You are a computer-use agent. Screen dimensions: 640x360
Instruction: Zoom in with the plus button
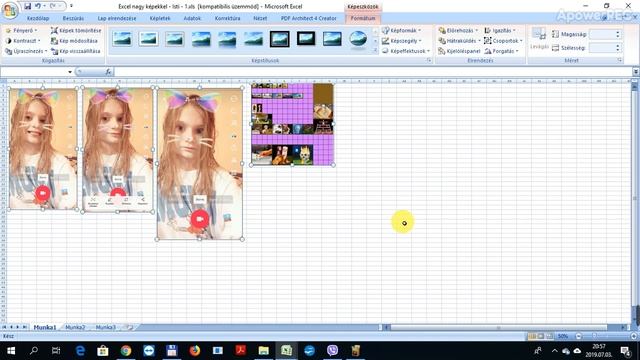[634, 336]
